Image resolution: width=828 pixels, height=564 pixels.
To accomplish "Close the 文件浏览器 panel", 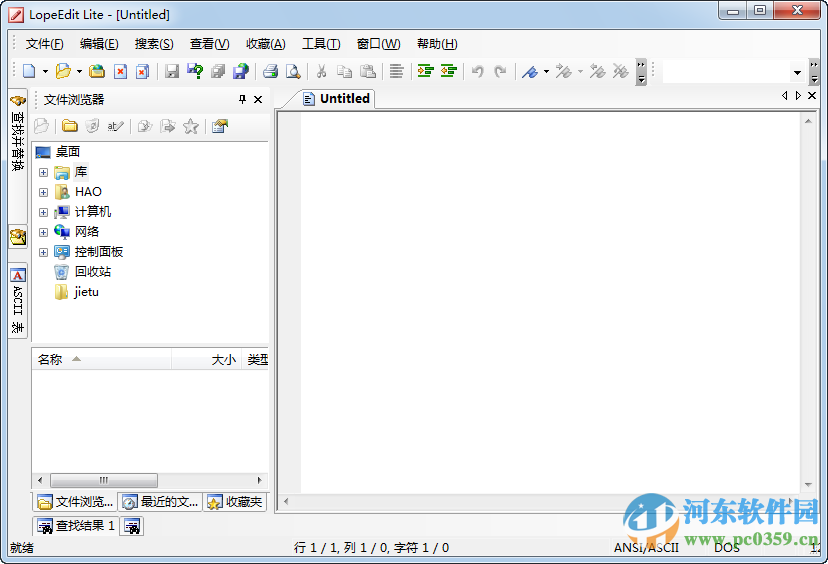I will click(x=258, y=99).
